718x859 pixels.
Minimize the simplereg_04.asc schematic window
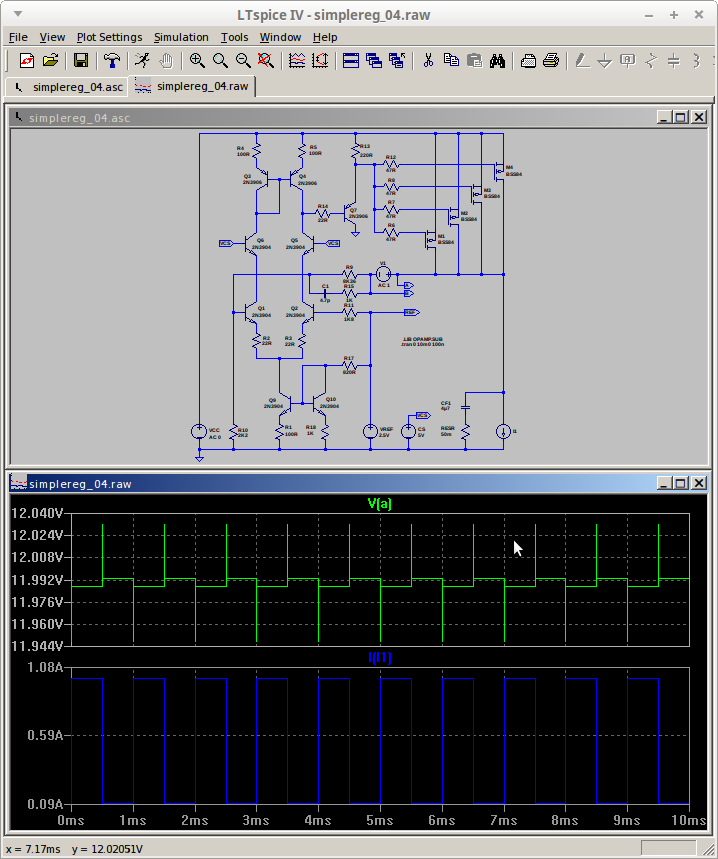pos(664,117)
